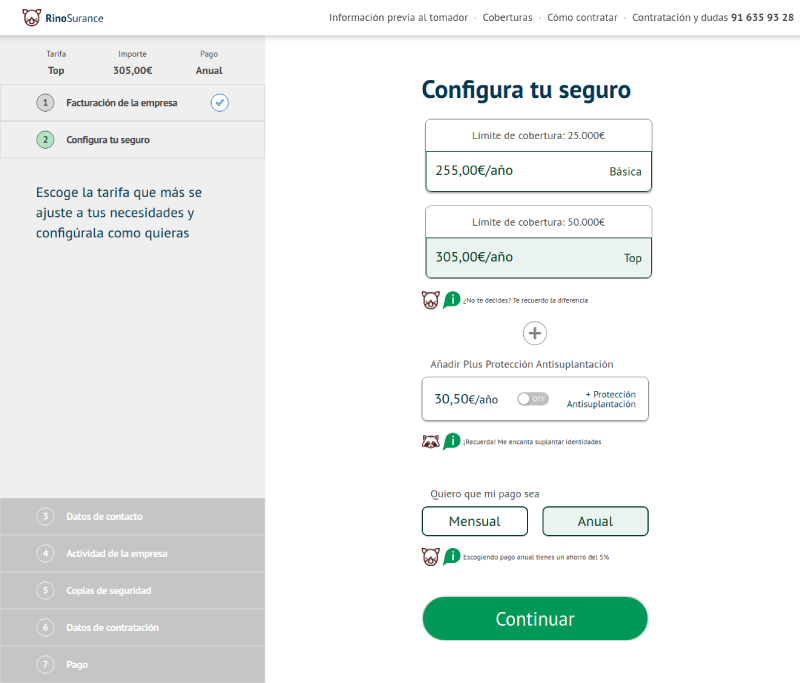Viewport: 800px width, 683px height.
Task: Open Información previa al tomador
Action: coord(398,18)
